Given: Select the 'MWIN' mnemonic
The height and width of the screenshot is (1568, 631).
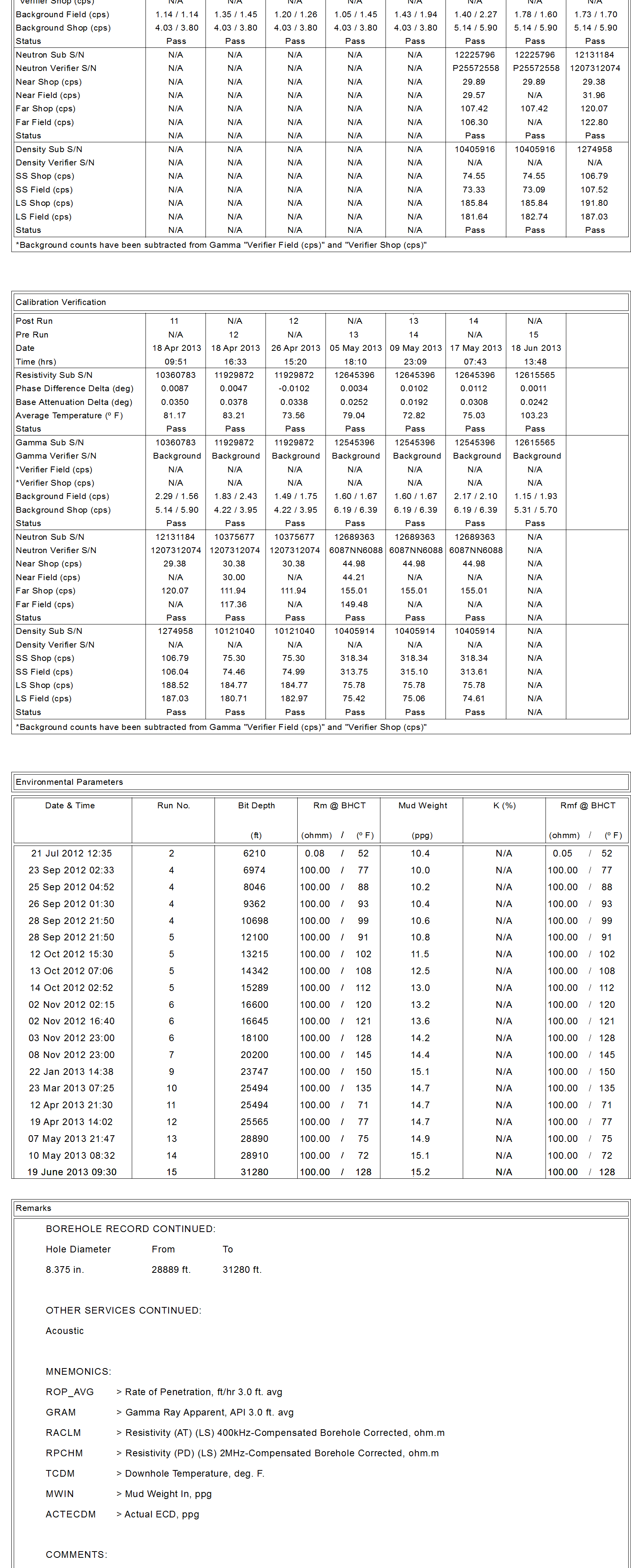Looking at the screenshot, I should [x=60, y=1494].
